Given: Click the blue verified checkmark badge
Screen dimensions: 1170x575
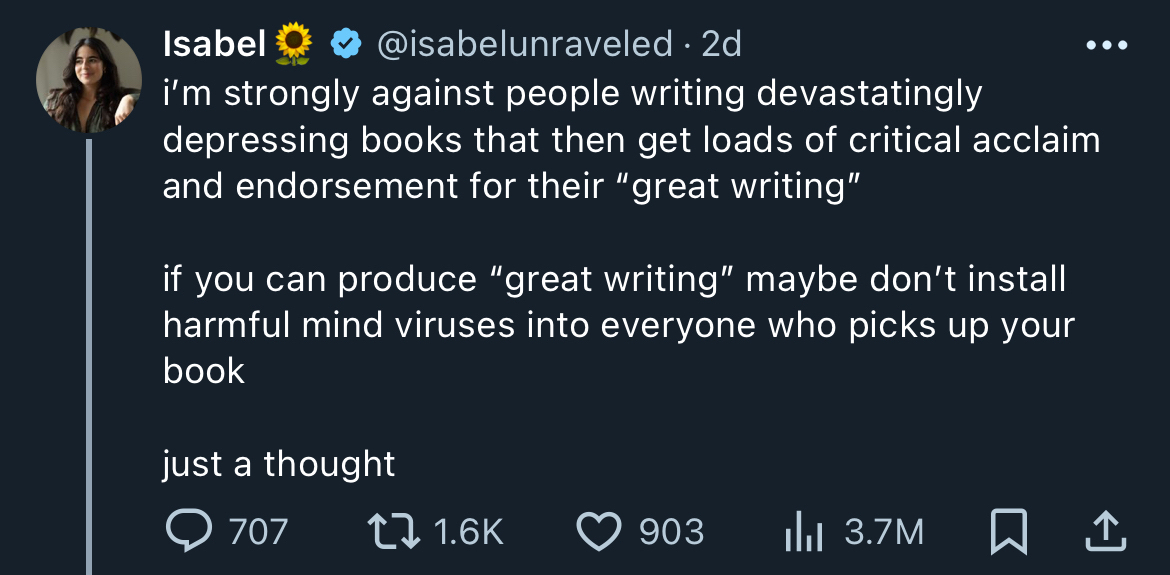Looking at the screenshot, I should pyautogui.click(x=345, y=44).
